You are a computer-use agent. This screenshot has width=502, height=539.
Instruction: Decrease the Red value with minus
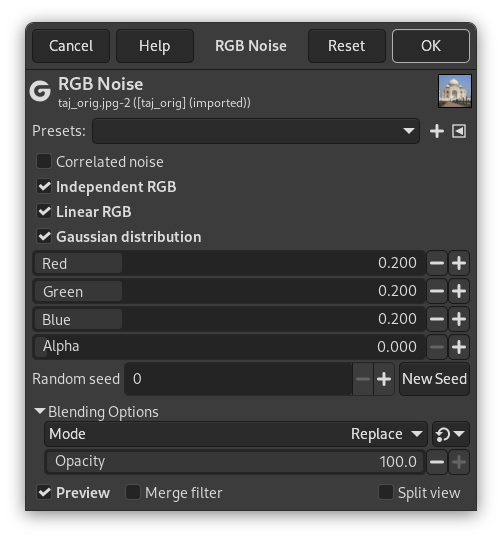click(437, 263)
